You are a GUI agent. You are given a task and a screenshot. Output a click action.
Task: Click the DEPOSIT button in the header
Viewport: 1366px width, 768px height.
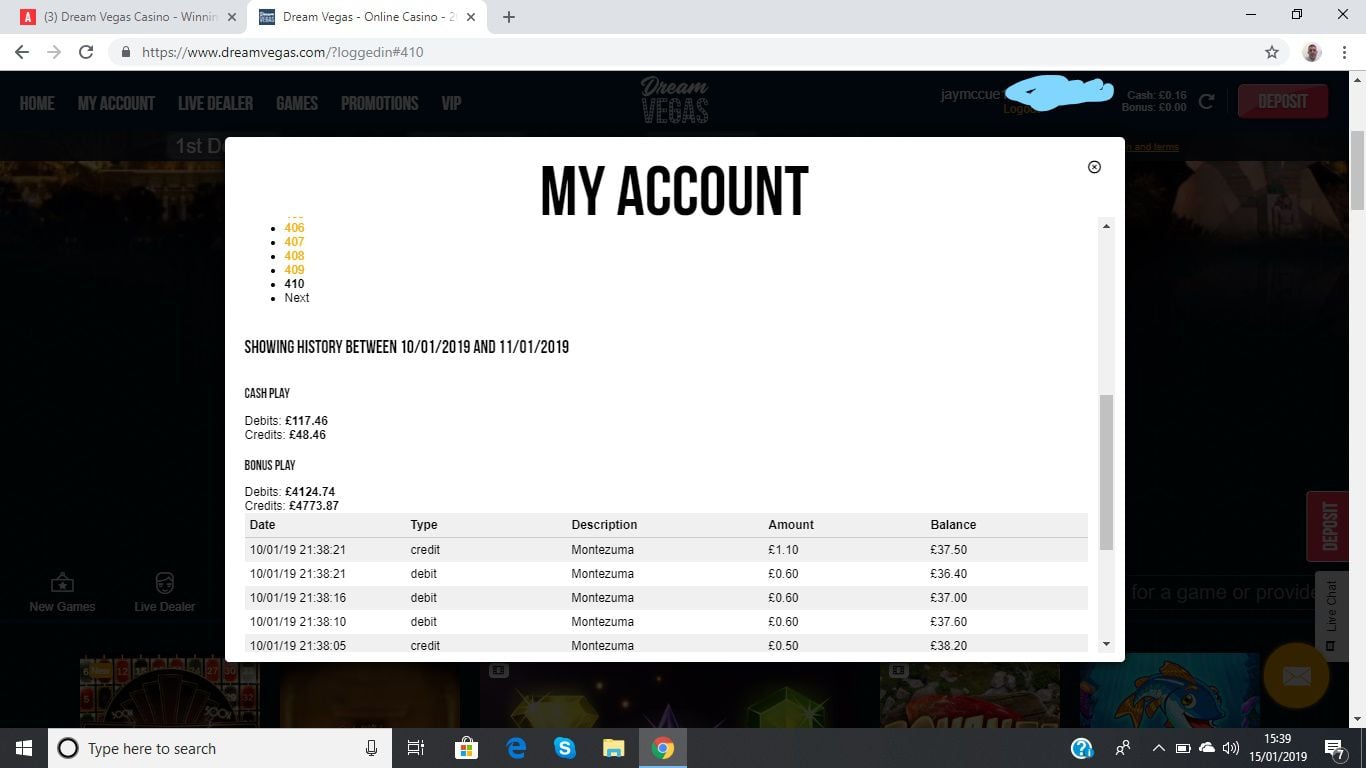click(x=1283, y=101)
